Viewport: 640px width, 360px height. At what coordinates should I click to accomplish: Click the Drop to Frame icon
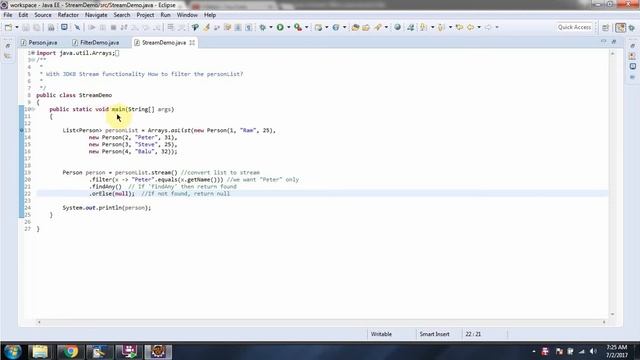[170, 27]
